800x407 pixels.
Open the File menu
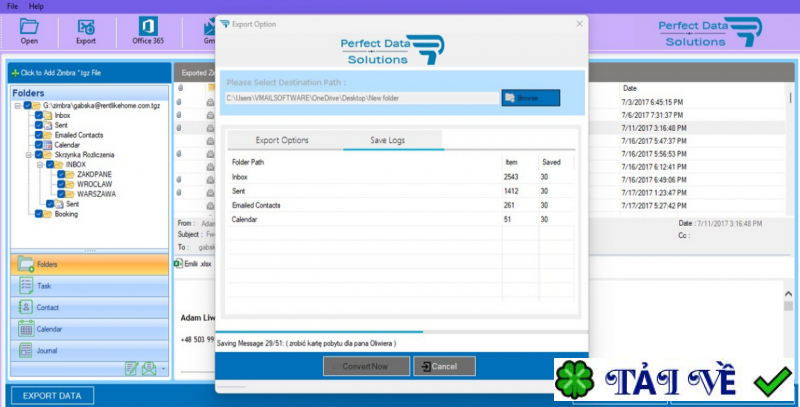[12, 7]
